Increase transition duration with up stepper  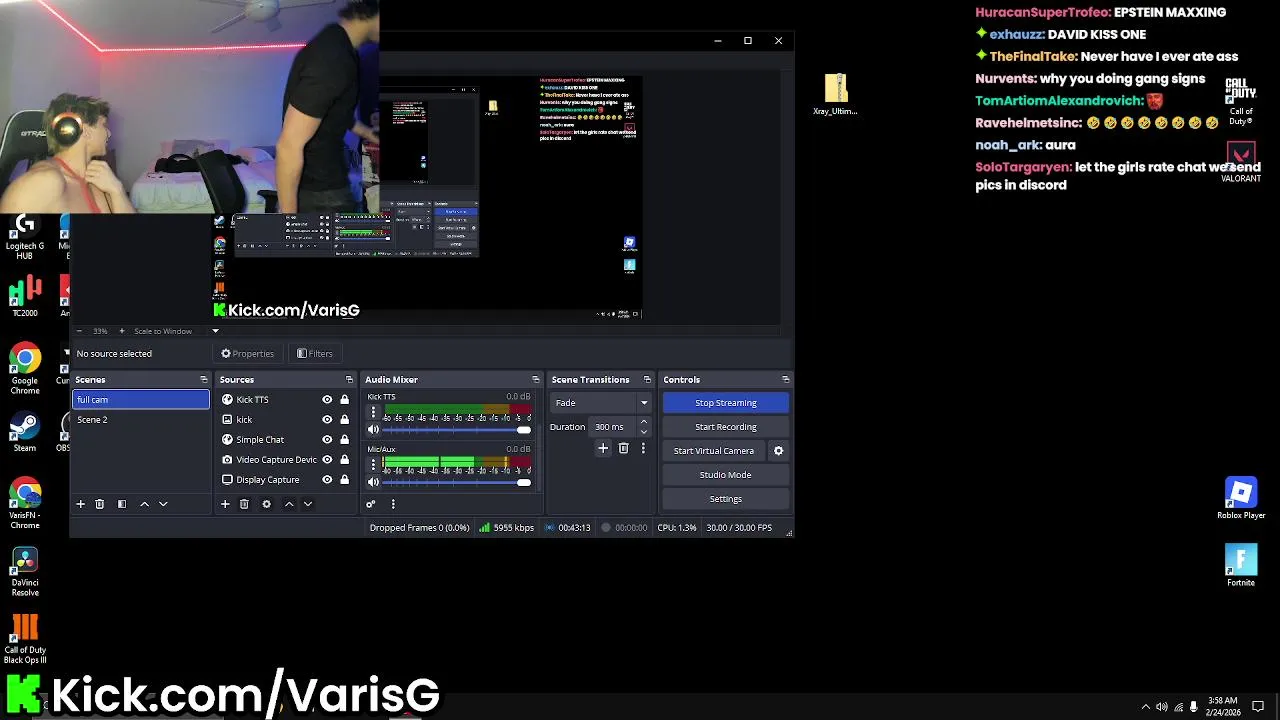(643, 422)
